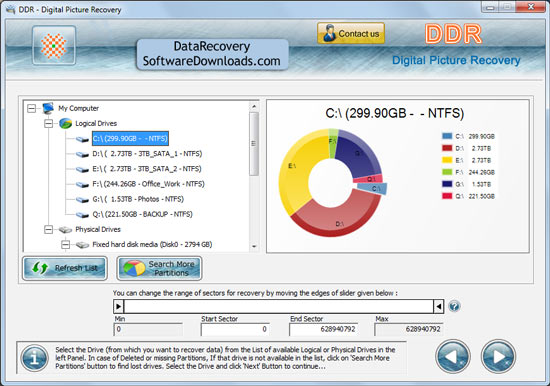Click the yellow E:\ legend swatch

tap(447, 160)
